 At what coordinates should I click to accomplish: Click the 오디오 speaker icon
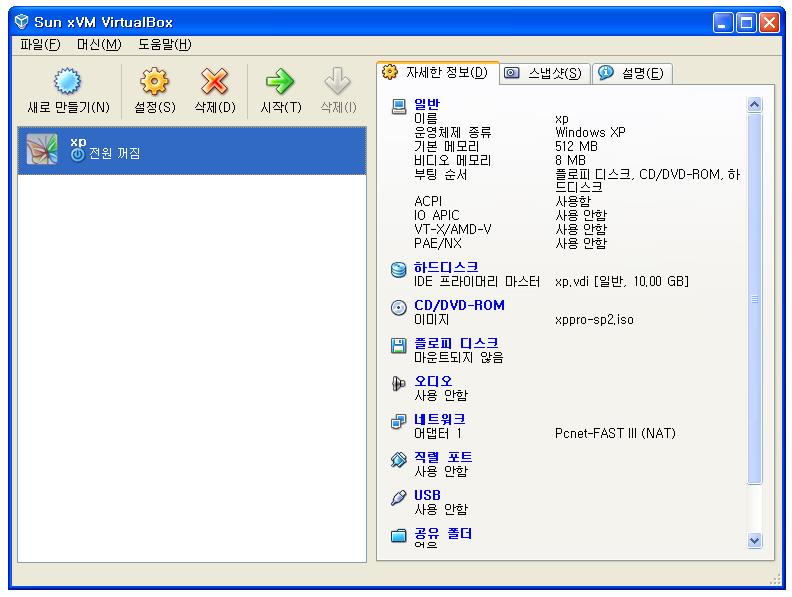(x=399, y=384)
